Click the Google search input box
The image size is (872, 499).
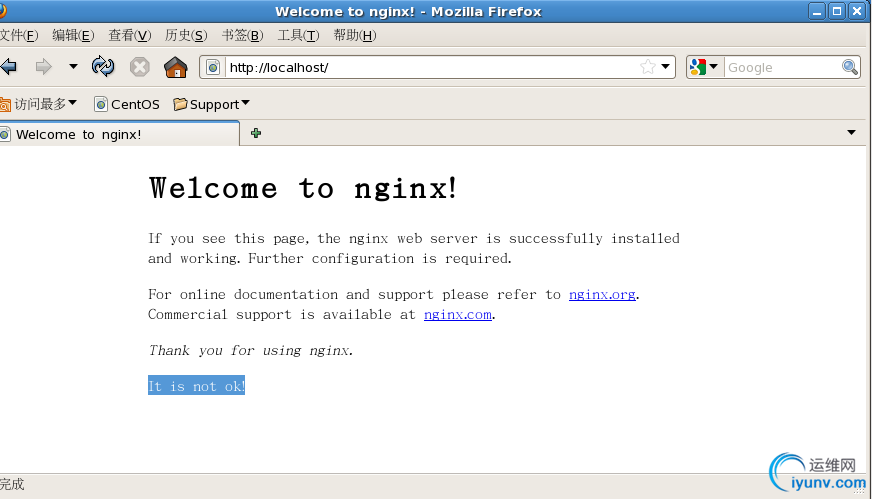pyautogui.click(x=782, y=68)
